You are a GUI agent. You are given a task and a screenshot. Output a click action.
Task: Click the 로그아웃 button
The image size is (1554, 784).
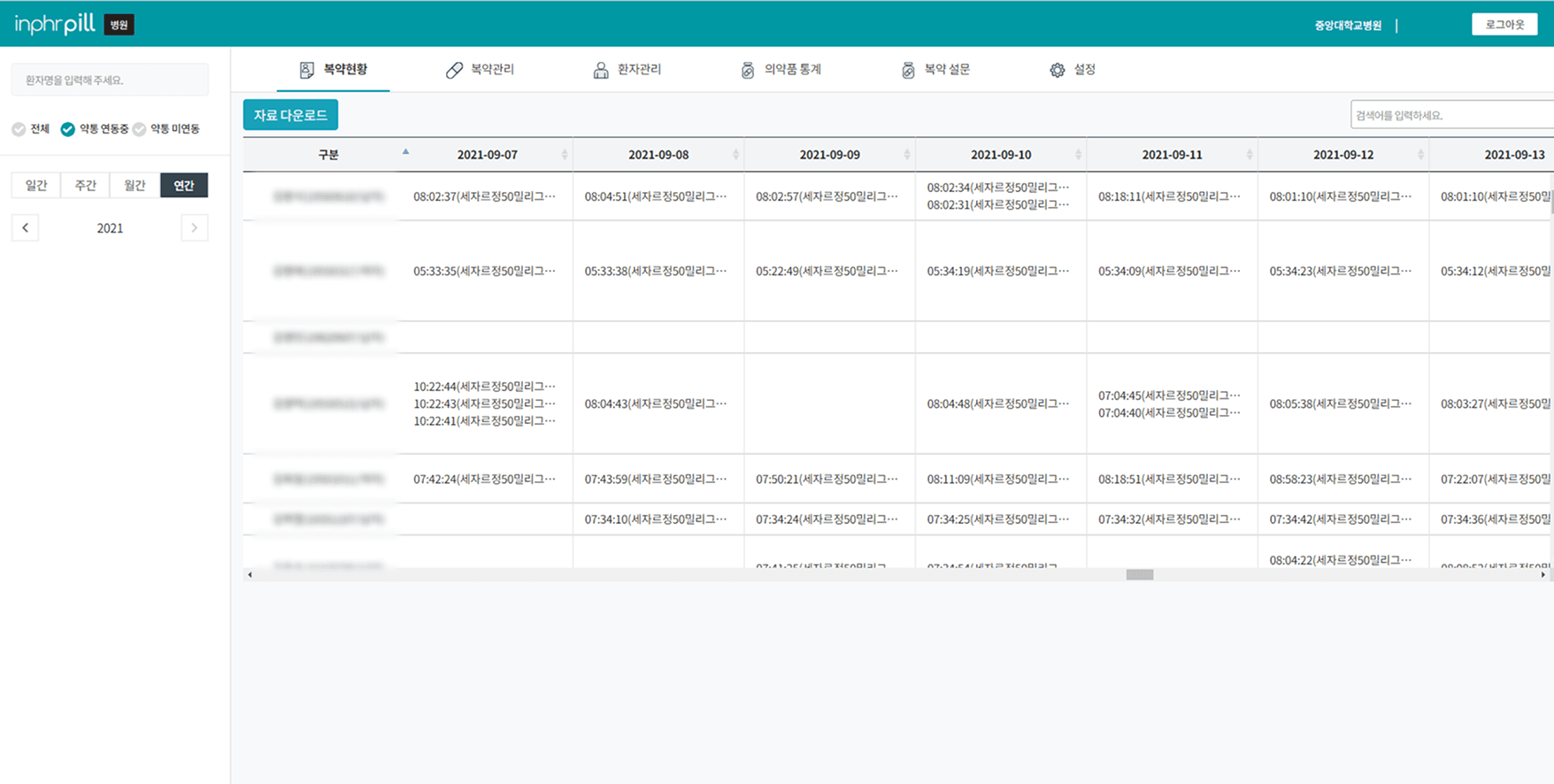[x=1504, y=25]
